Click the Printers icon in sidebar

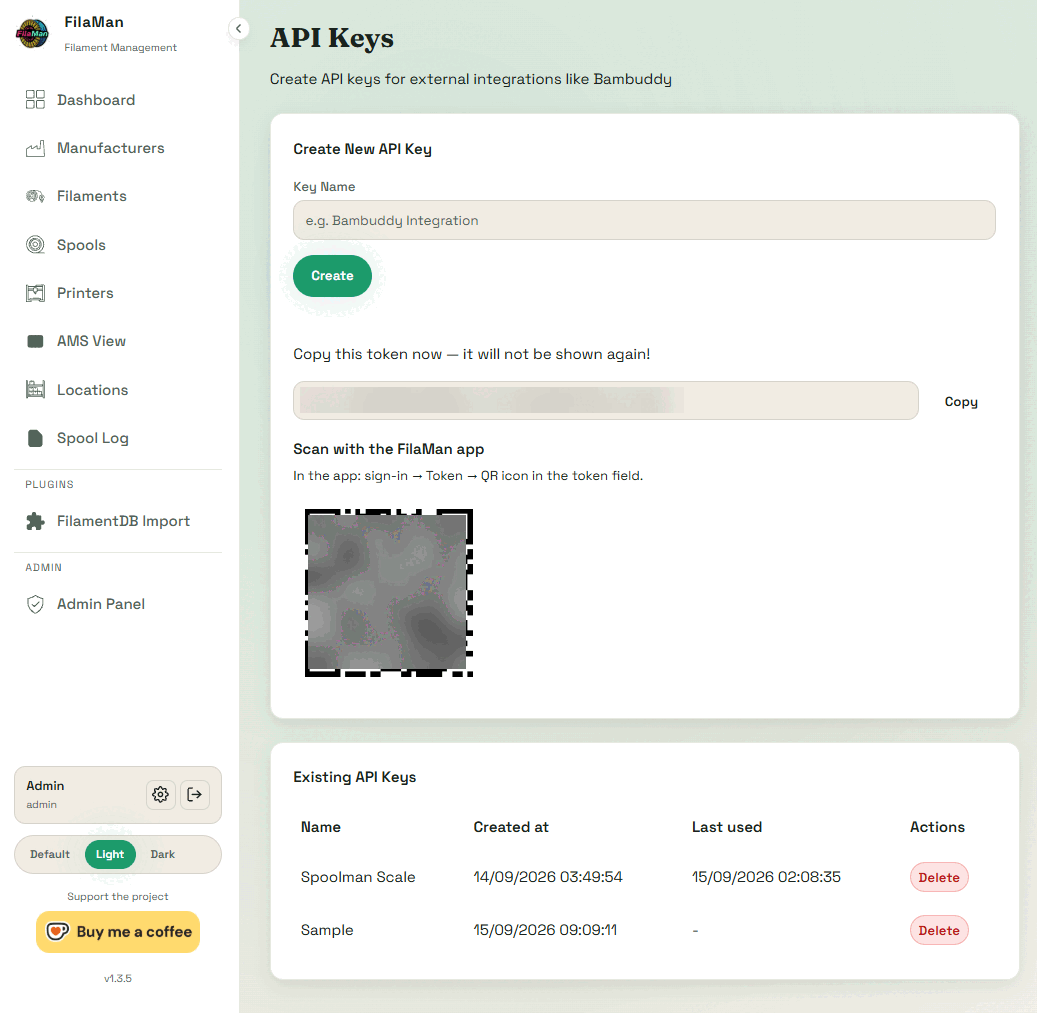pos(35,293)
